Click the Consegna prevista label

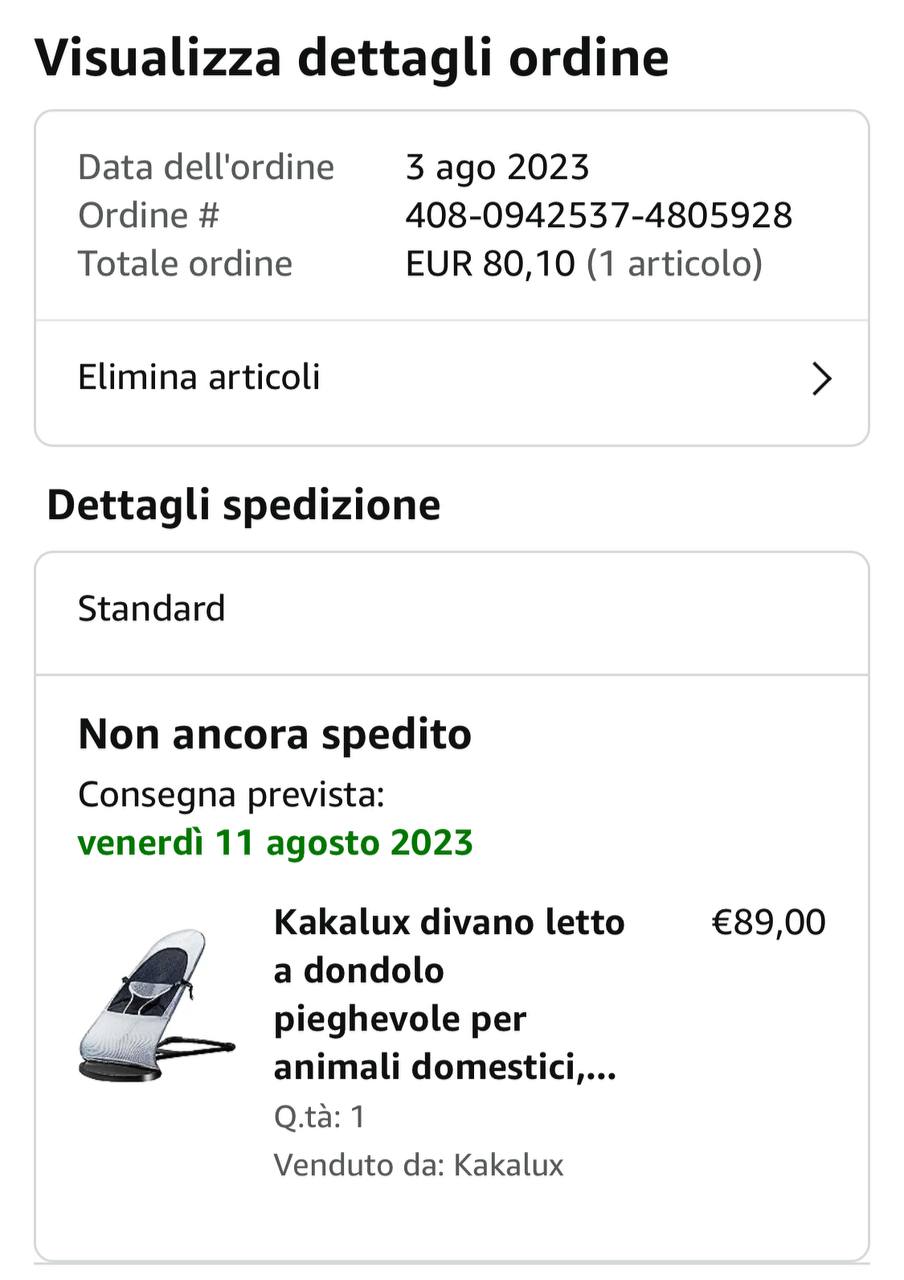pos(231,795)
